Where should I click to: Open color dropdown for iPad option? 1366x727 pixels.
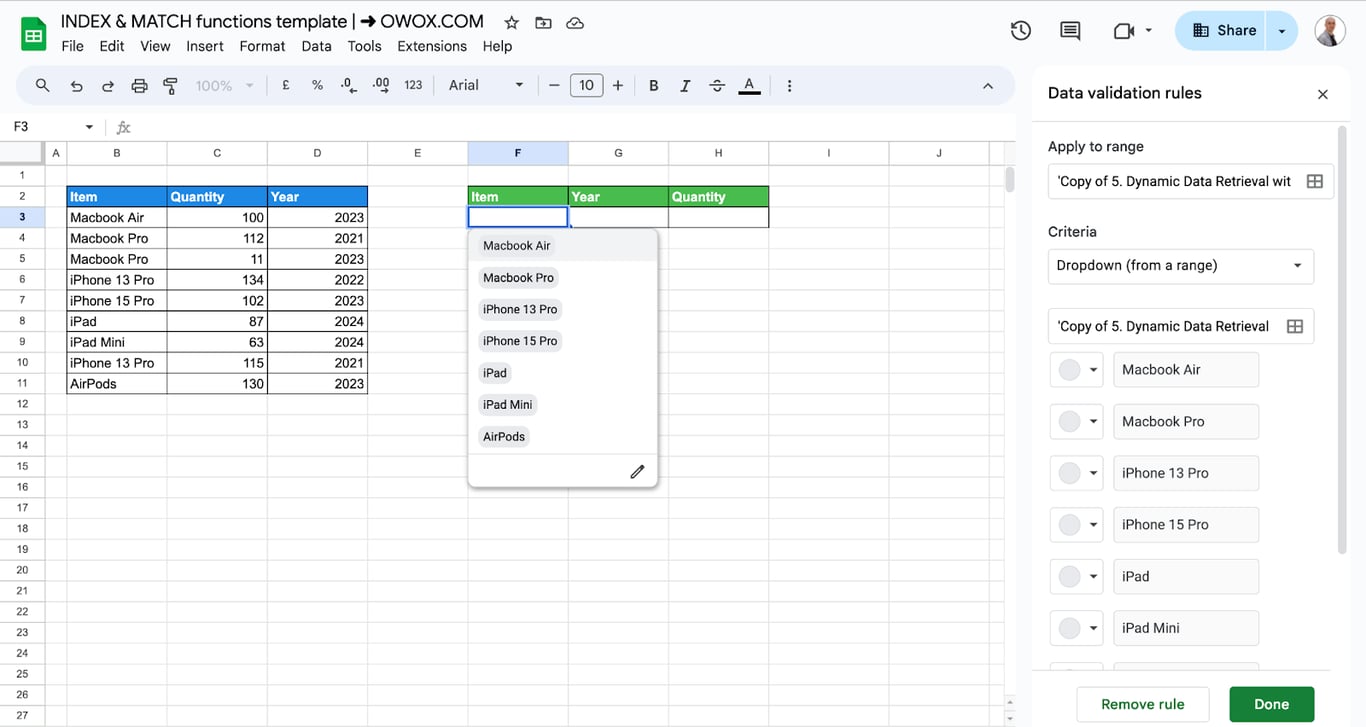click(x=1076, y=577)
